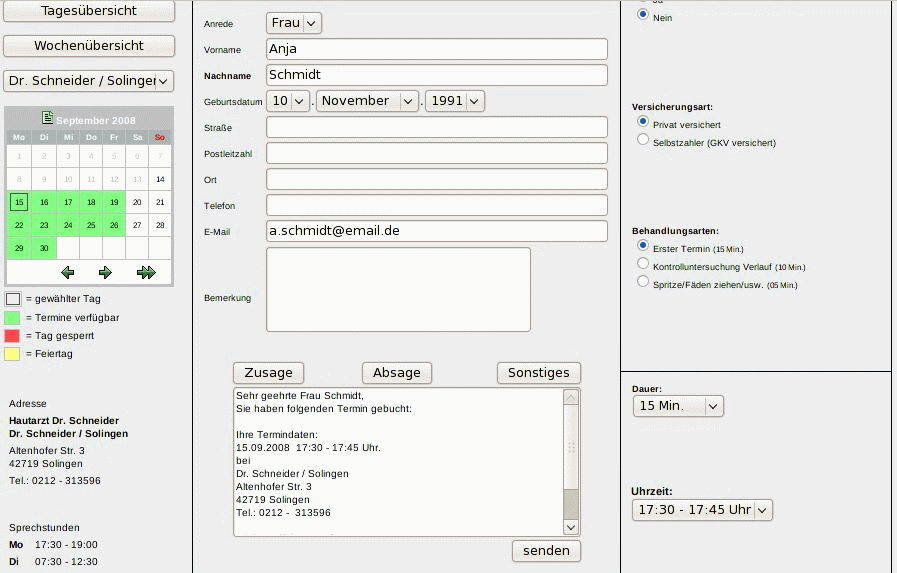
Task: Open the Anrede dropdown showing 'Frau'
Action: click(x=294, y=23)
